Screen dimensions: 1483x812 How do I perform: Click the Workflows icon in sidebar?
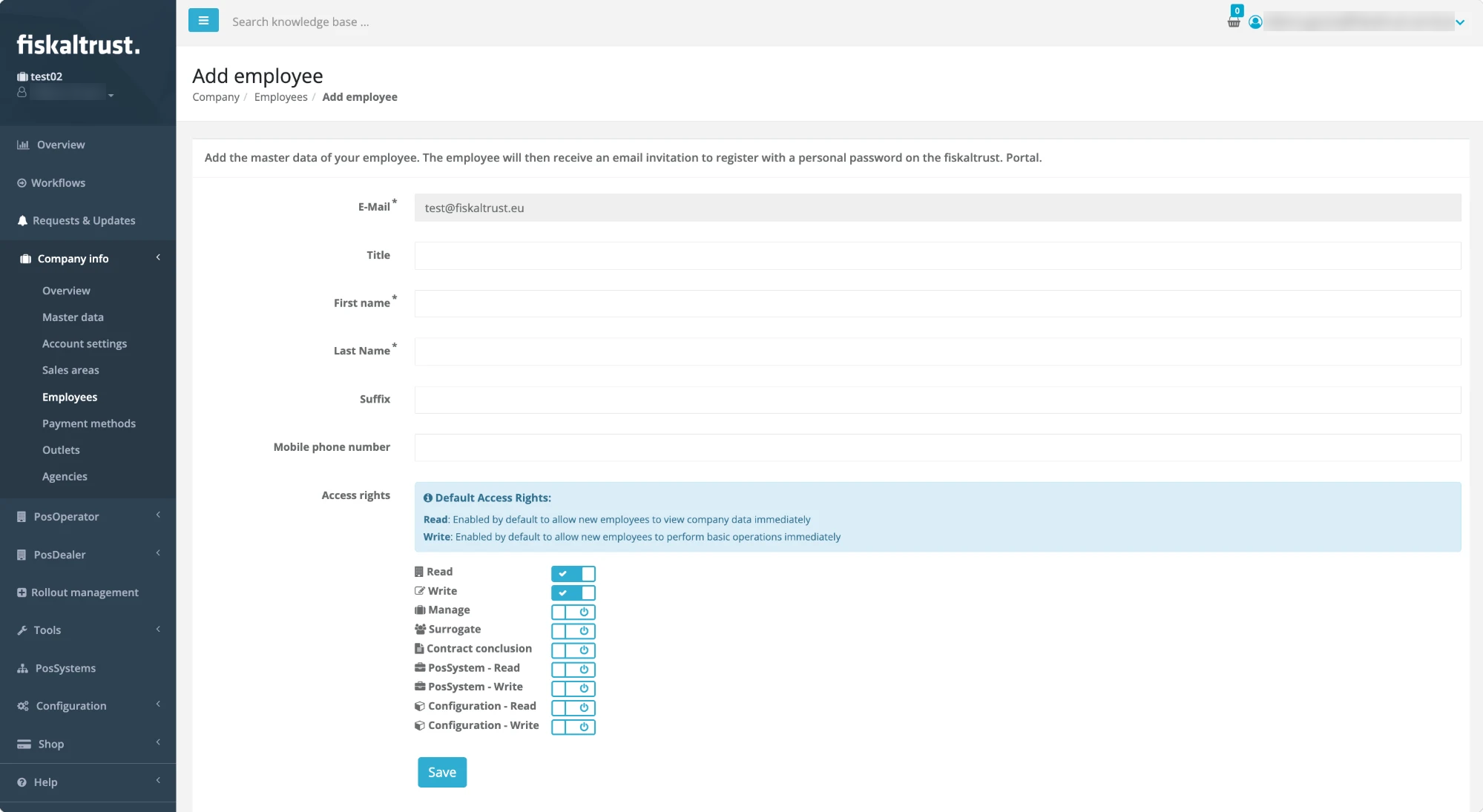(x=22, y=183)
